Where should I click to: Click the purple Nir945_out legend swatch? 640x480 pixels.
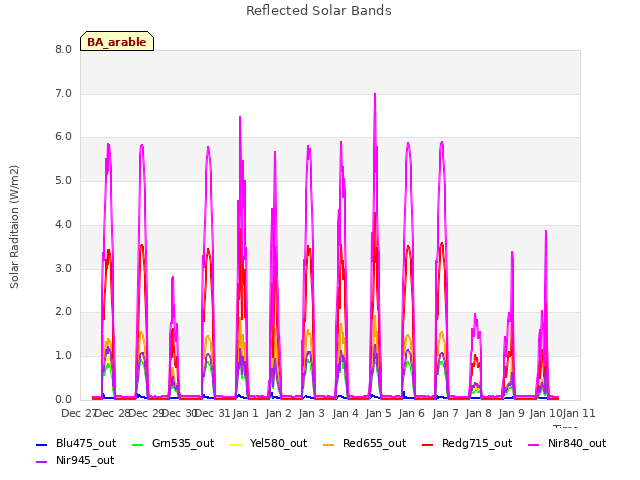coord(42,462)
